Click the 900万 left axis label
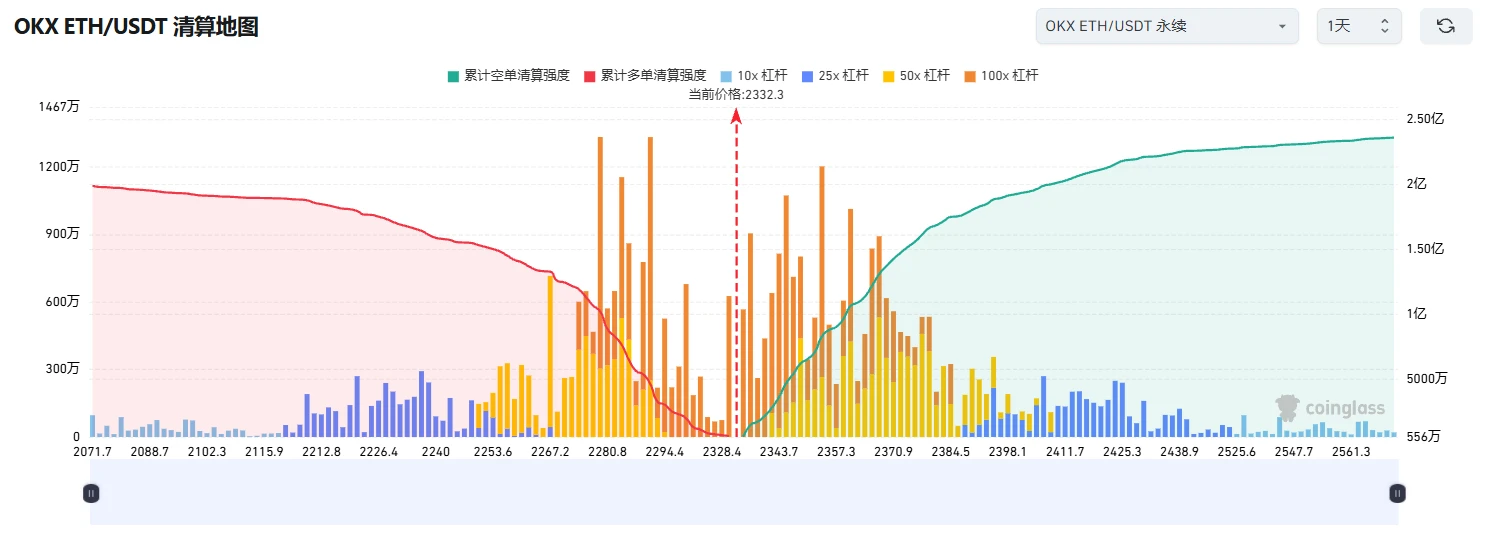Screen dimensions: 1485x545 click(x=62, y=234)
